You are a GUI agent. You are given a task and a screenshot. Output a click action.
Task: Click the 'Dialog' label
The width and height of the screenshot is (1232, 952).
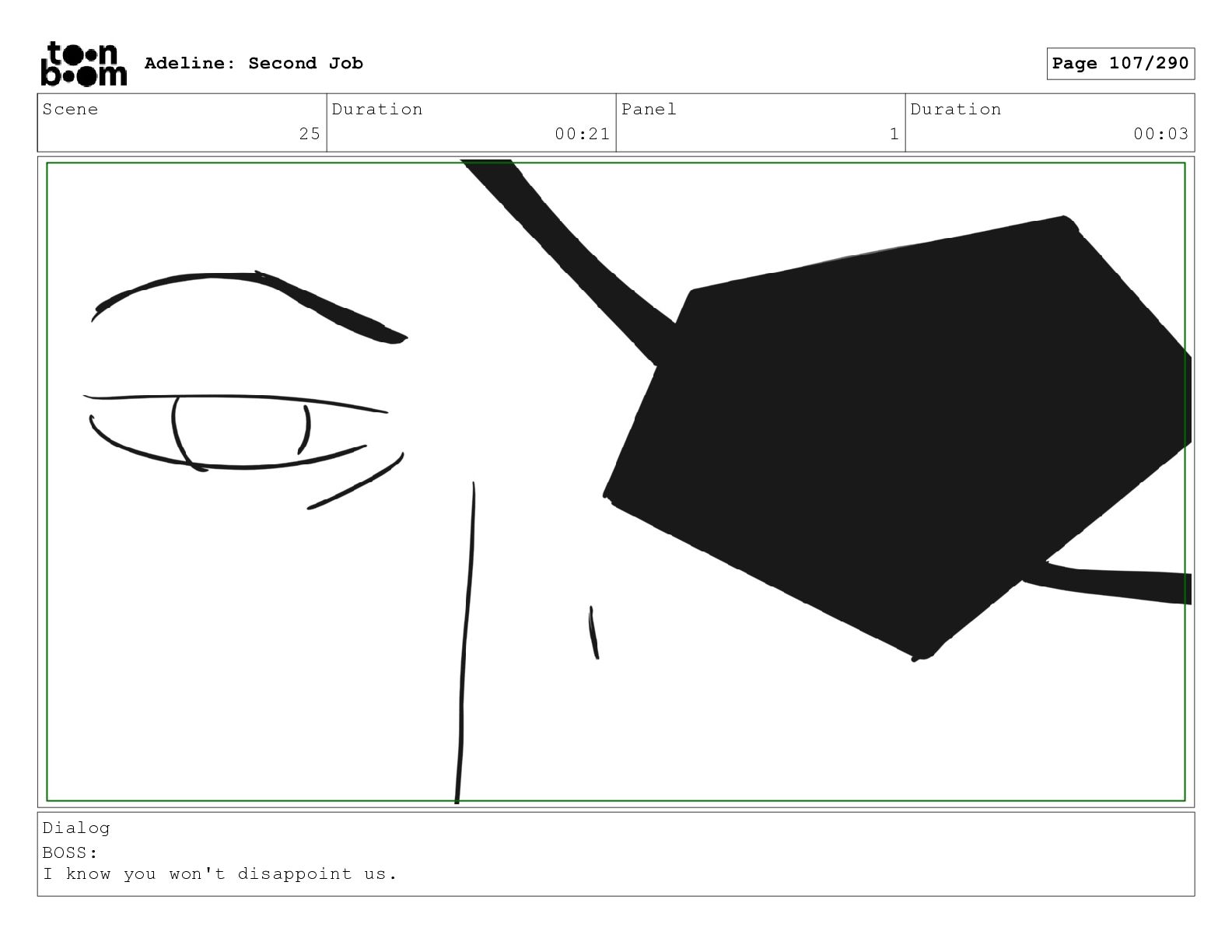pos(76,828)
